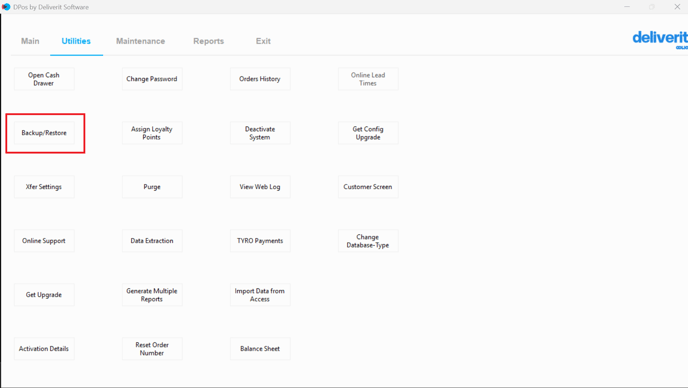This screenshot has width=688, height=388.
Task: Click the Online Lead Times button
Action: (368, 79)
